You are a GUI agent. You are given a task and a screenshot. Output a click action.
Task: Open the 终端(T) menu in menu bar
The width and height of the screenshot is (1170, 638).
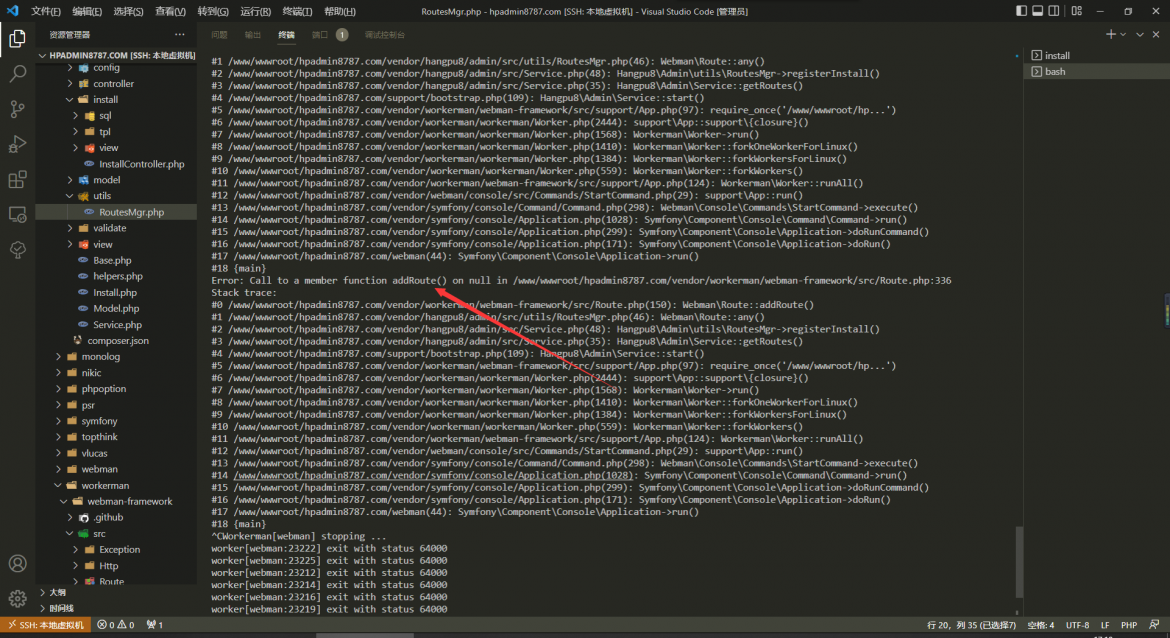[297, 11]
